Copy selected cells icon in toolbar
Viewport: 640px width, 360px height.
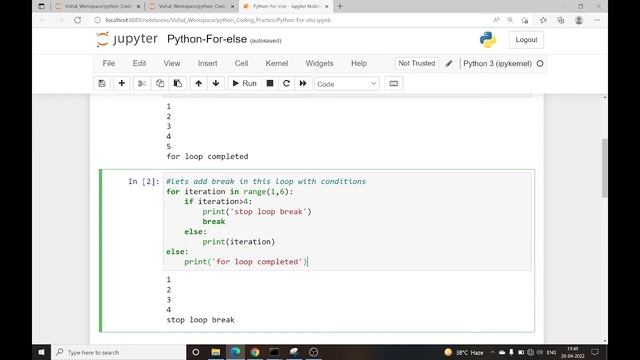click(x=160, y=83)
